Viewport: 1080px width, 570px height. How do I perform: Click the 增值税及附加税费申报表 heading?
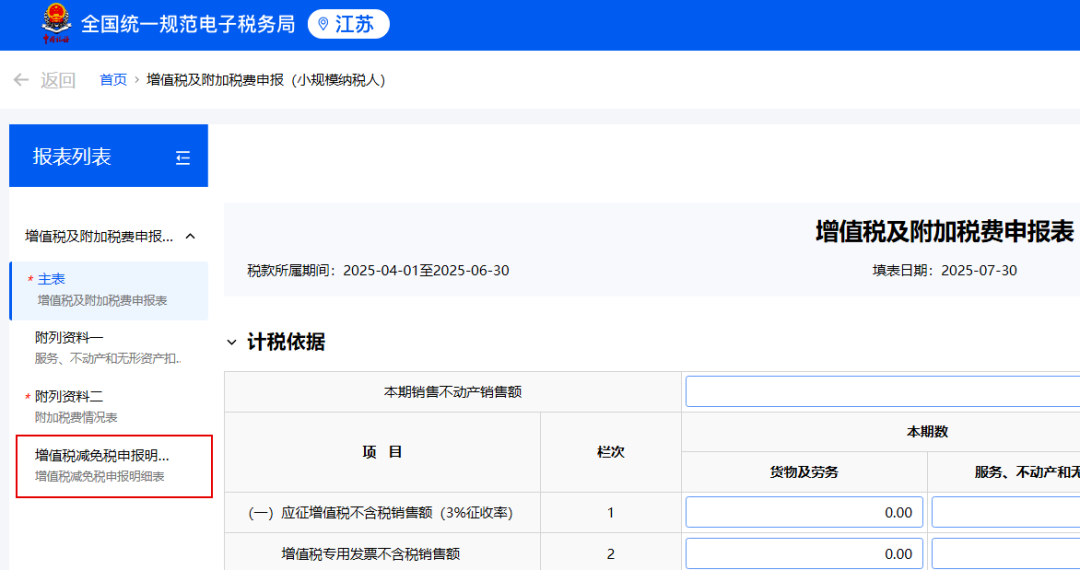pyautogui.click(x=944, y=232)
